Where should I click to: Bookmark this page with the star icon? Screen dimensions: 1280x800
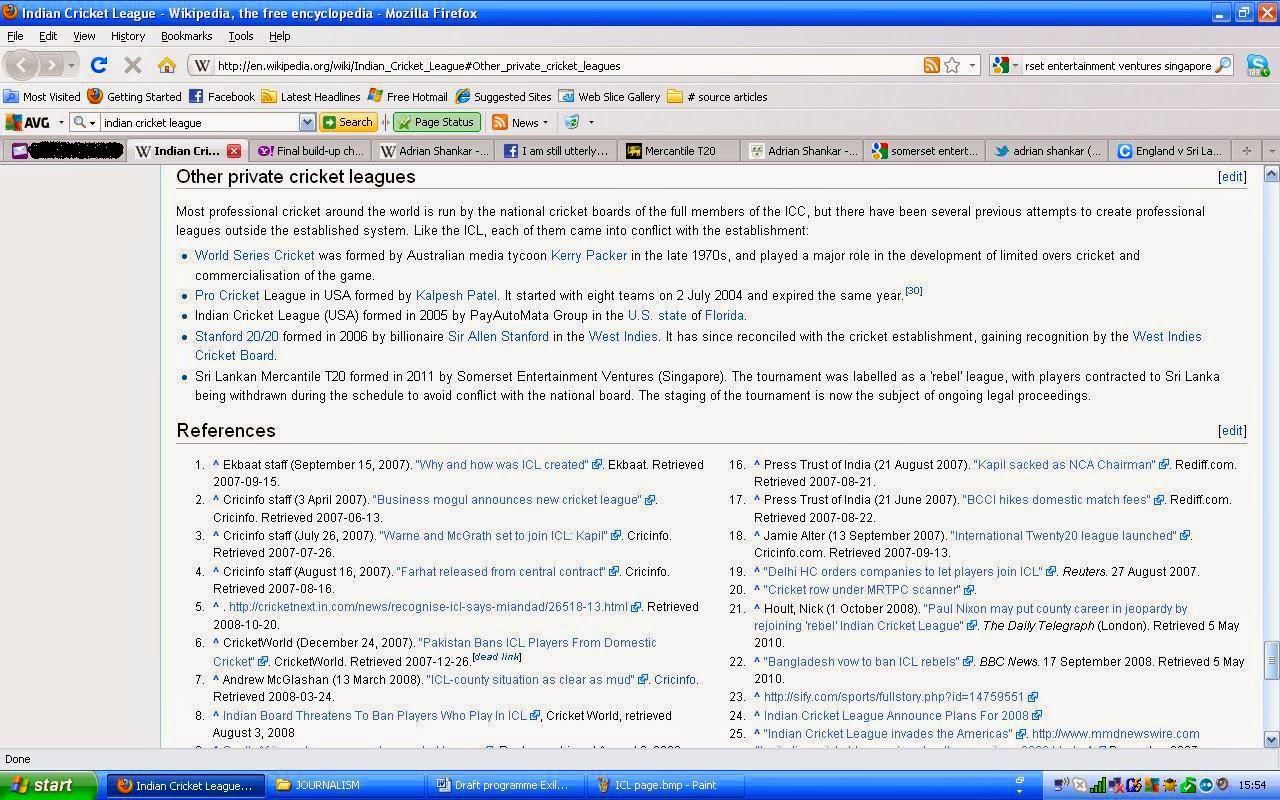pyautogui.click(x=953, y=65)
